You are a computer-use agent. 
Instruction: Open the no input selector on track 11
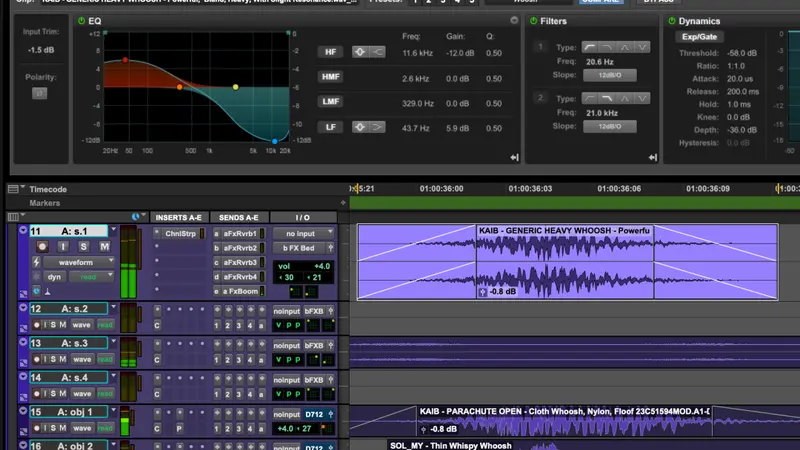[x=304, y=234]
